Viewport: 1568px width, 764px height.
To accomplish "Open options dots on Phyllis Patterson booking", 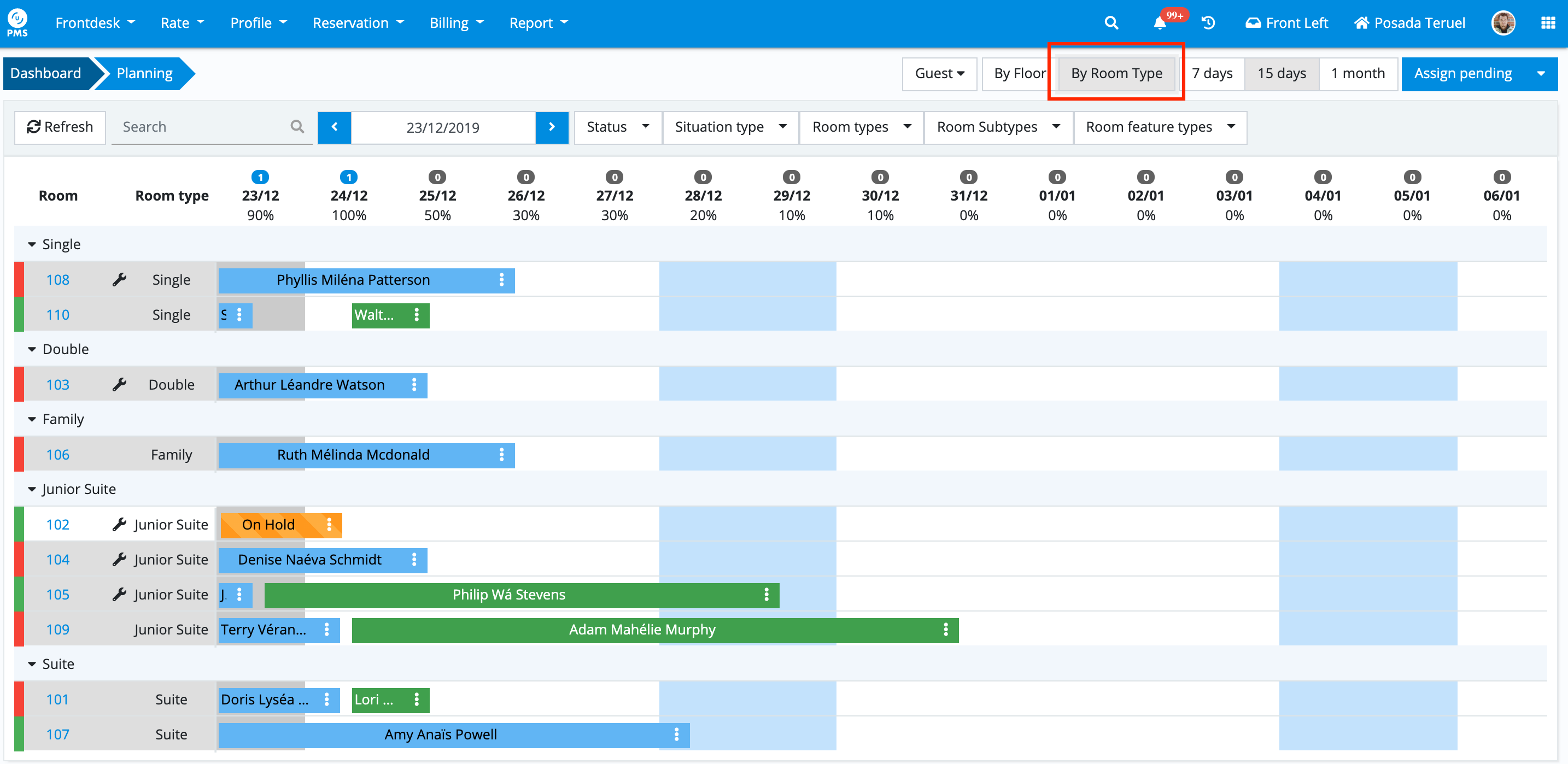I will pyautogui.click(x=501, y=280).
